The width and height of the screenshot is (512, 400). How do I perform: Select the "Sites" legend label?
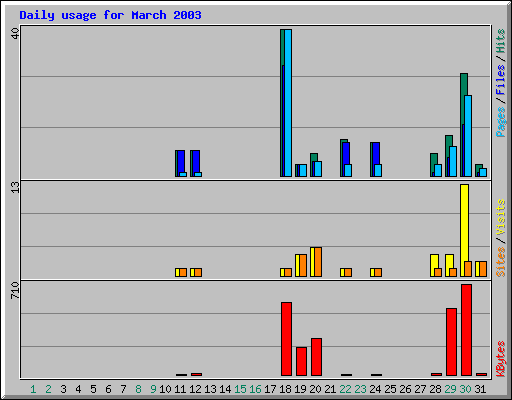pyautogui.click(x=500, y=262)
